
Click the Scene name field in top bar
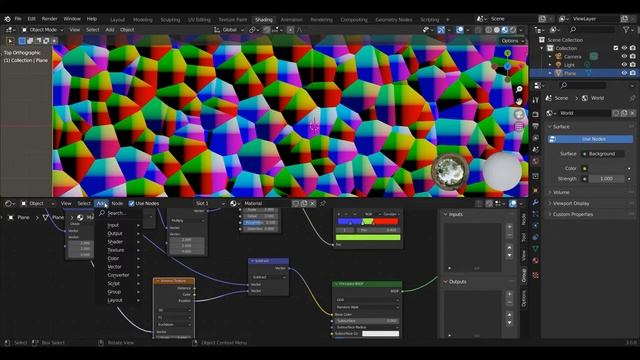512,19
